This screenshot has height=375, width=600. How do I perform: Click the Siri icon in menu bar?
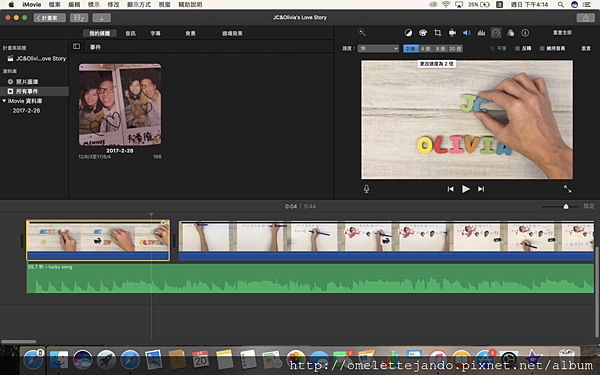coord(574,5)
